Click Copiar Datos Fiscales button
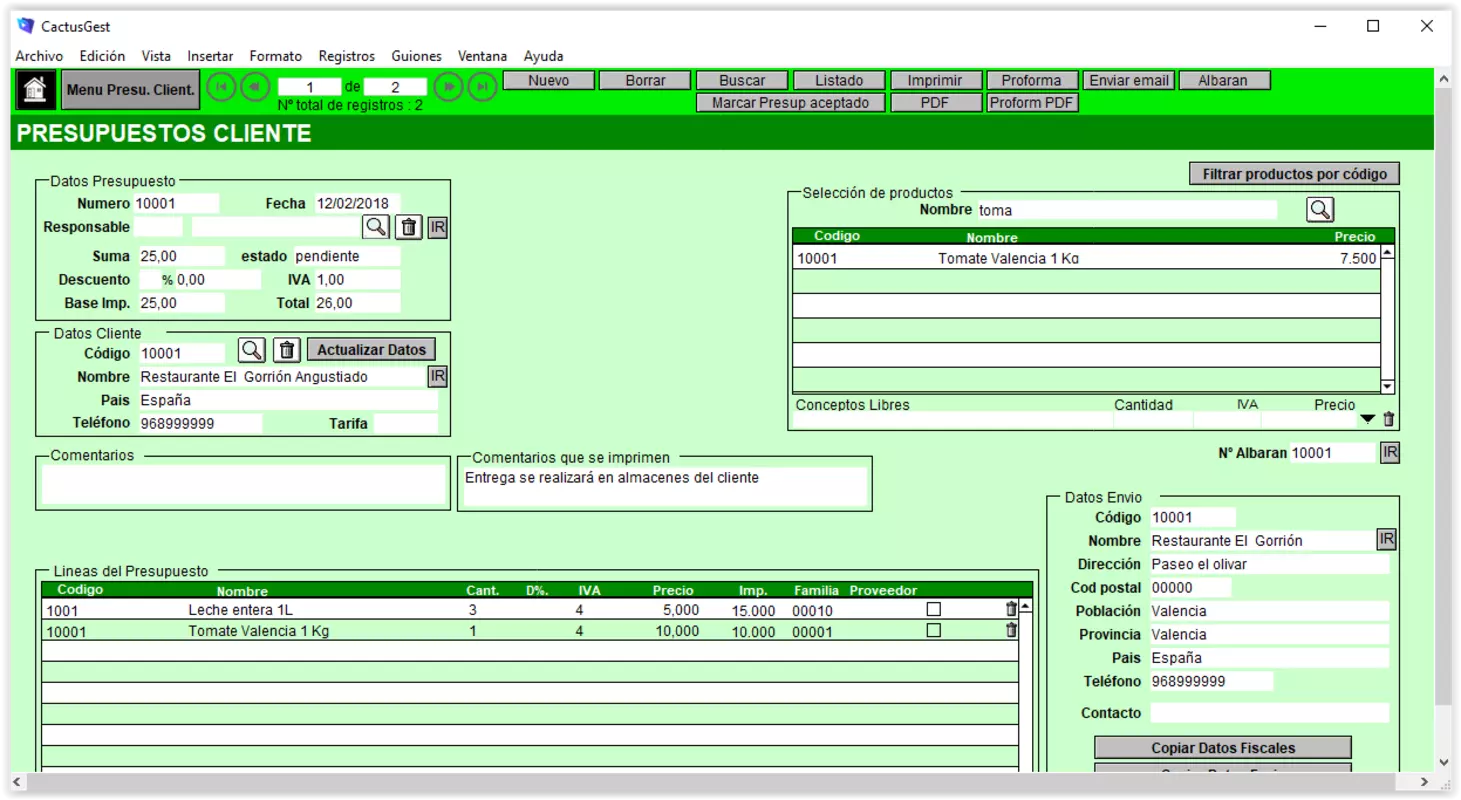The width and height of the screenshot is (1461, 800). [1223, 748]
